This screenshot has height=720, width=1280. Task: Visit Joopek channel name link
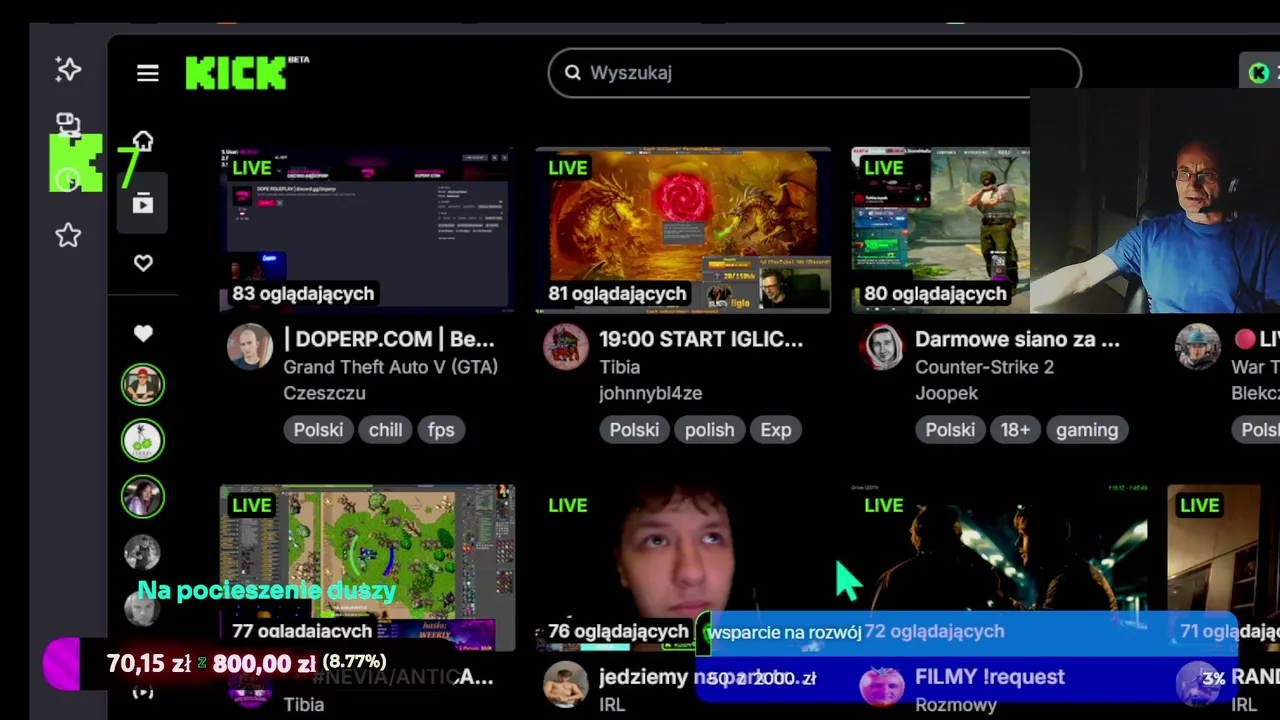click(946, 393)
